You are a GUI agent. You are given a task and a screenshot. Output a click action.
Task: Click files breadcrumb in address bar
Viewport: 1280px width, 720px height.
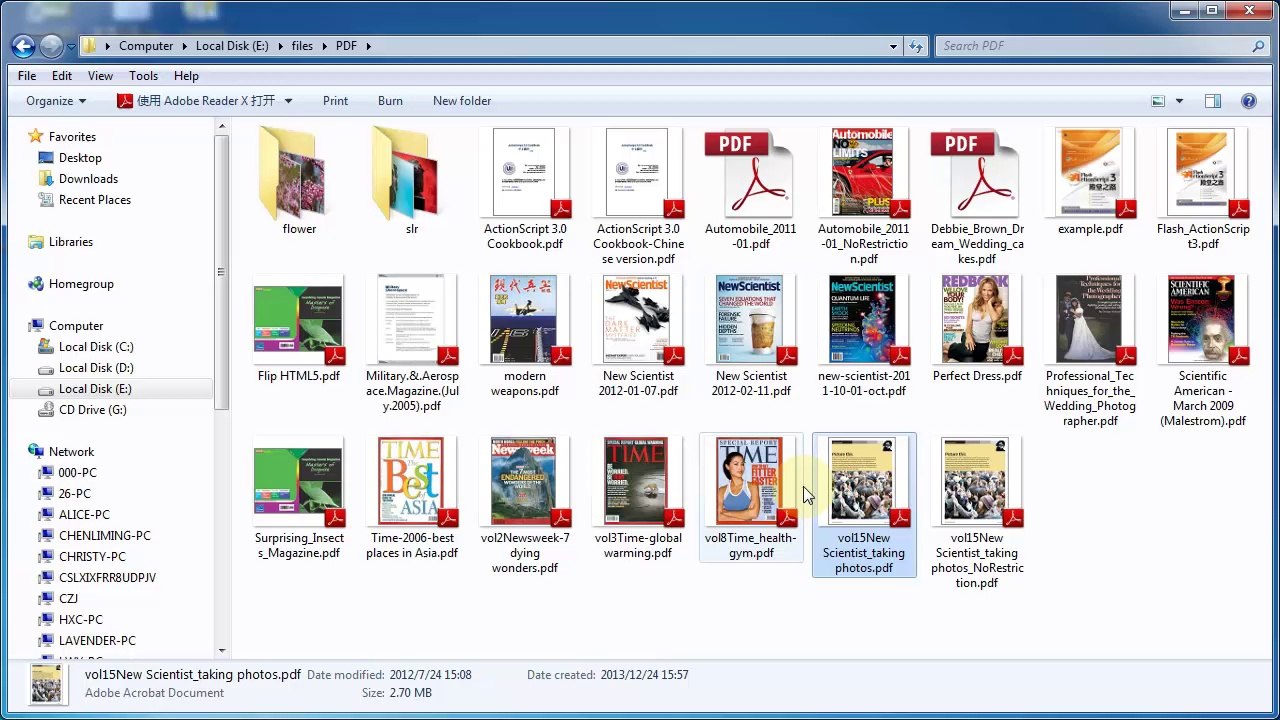coord(302,46)
